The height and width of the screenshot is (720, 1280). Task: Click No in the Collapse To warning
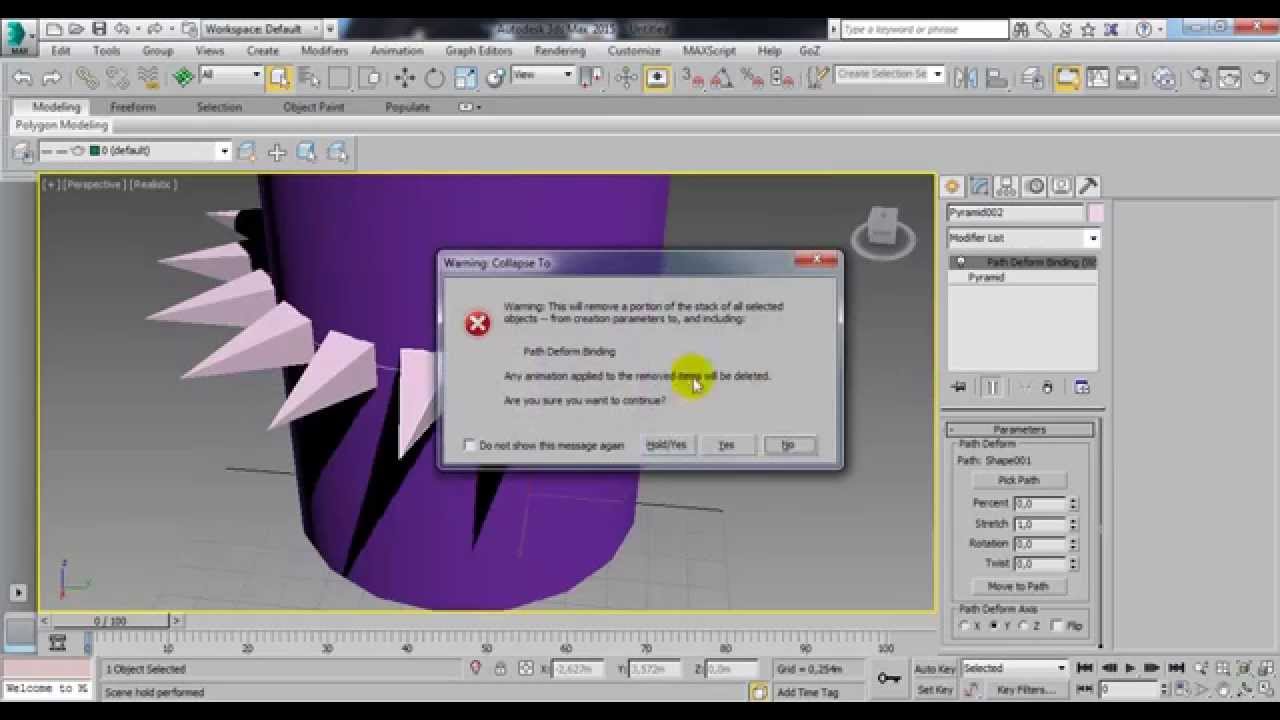point(788,445)
